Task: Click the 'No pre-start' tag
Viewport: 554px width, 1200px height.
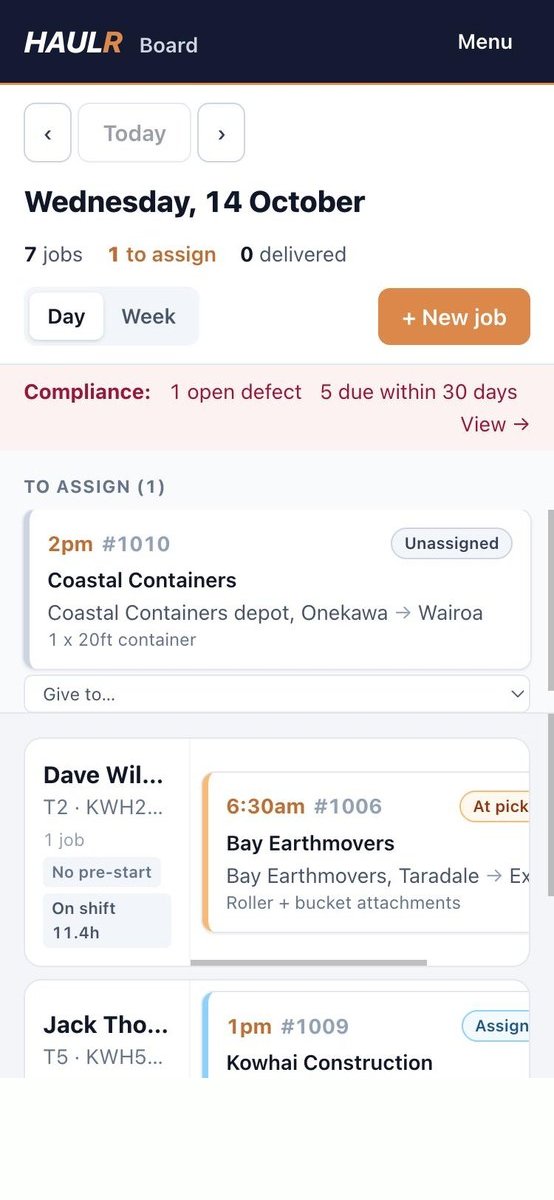Action: click(x=102, y=872)
